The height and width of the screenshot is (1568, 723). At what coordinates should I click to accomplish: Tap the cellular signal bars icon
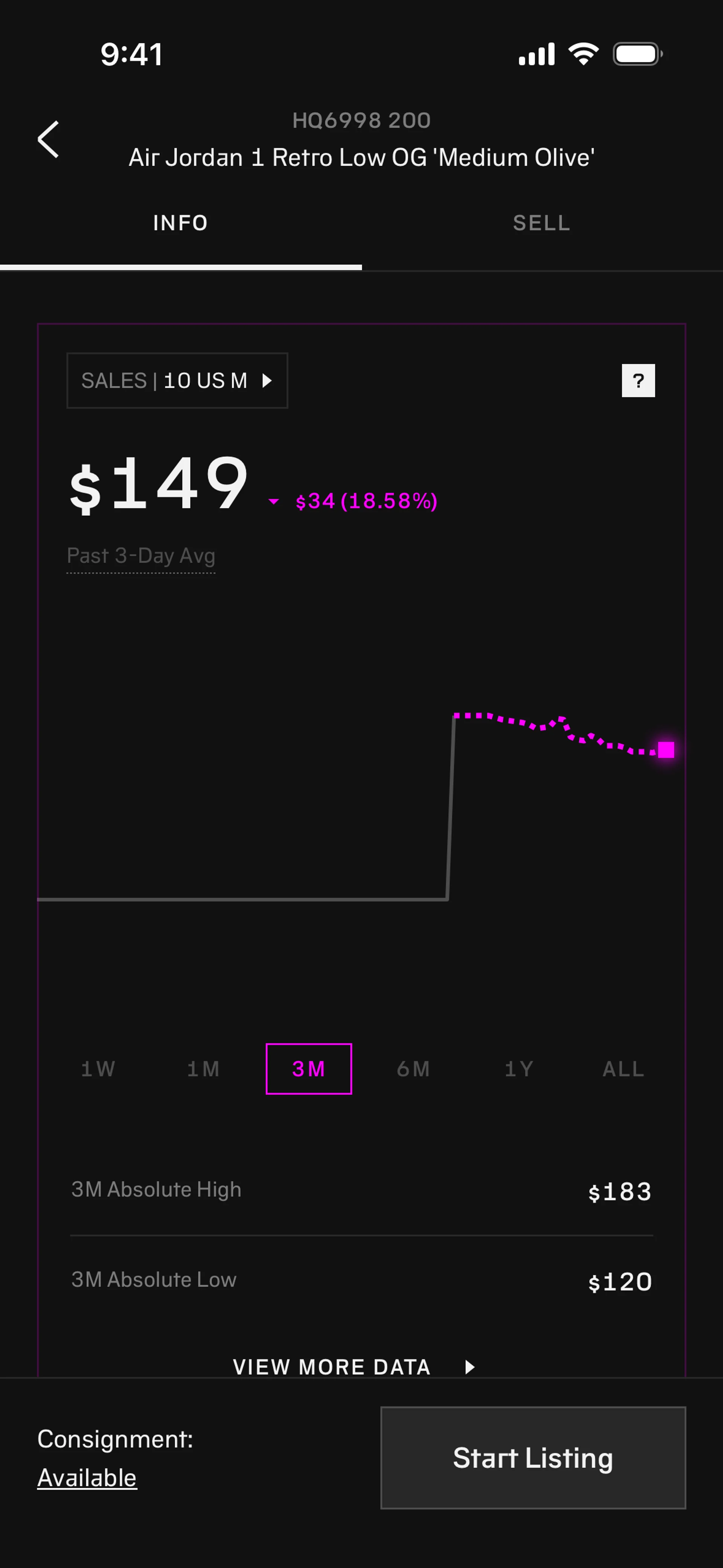click(536, 54)
